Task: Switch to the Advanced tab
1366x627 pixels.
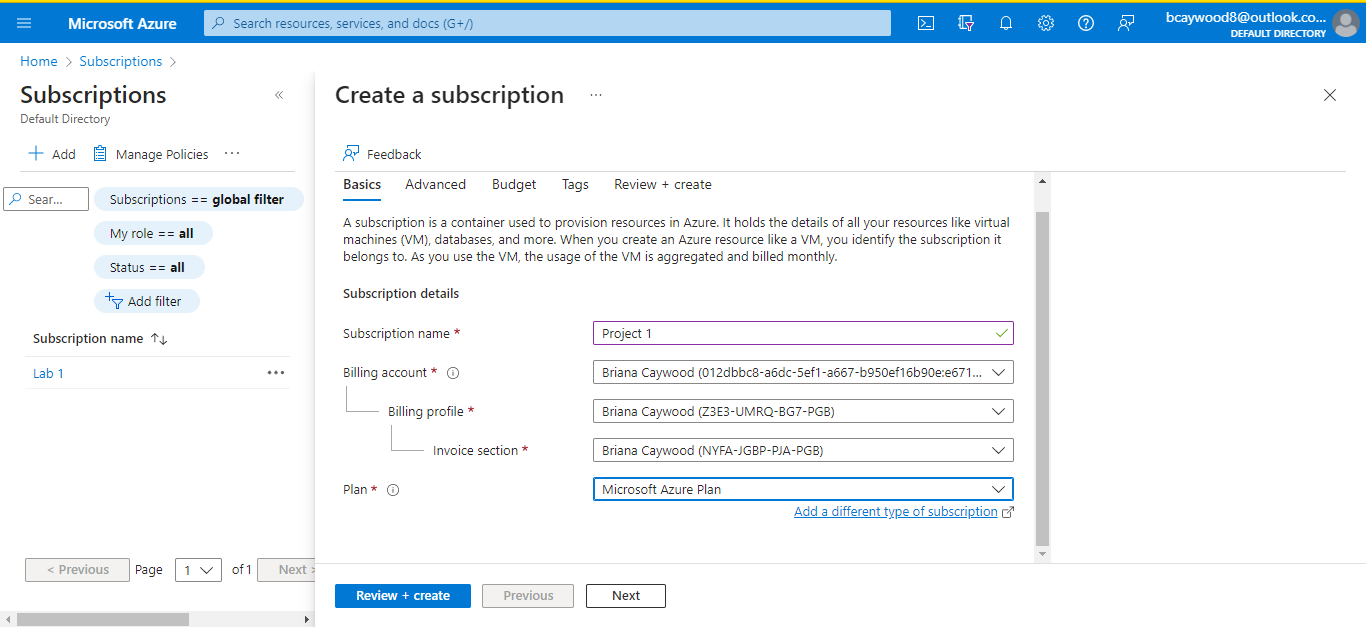Action: (435, 184)
